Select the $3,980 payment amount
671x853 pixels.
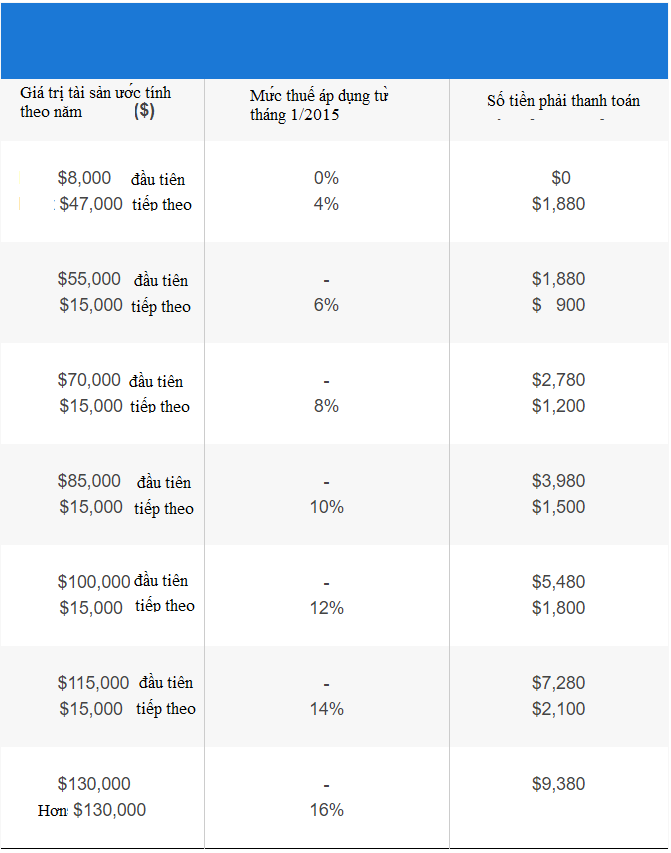558,481
